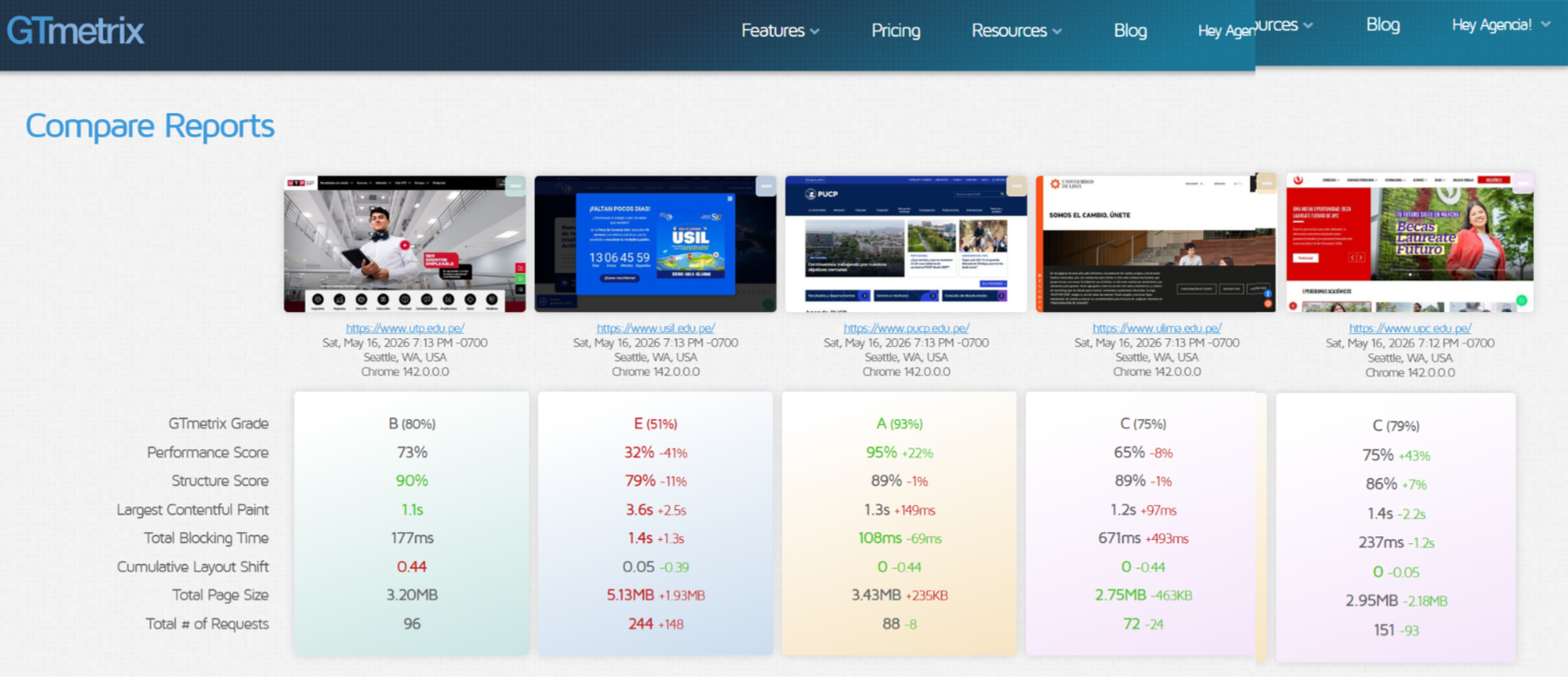The image size is (1568, 677).
Task: Click the 0.44 Cumulative Layout Shift value
Action: pos(412,567)
